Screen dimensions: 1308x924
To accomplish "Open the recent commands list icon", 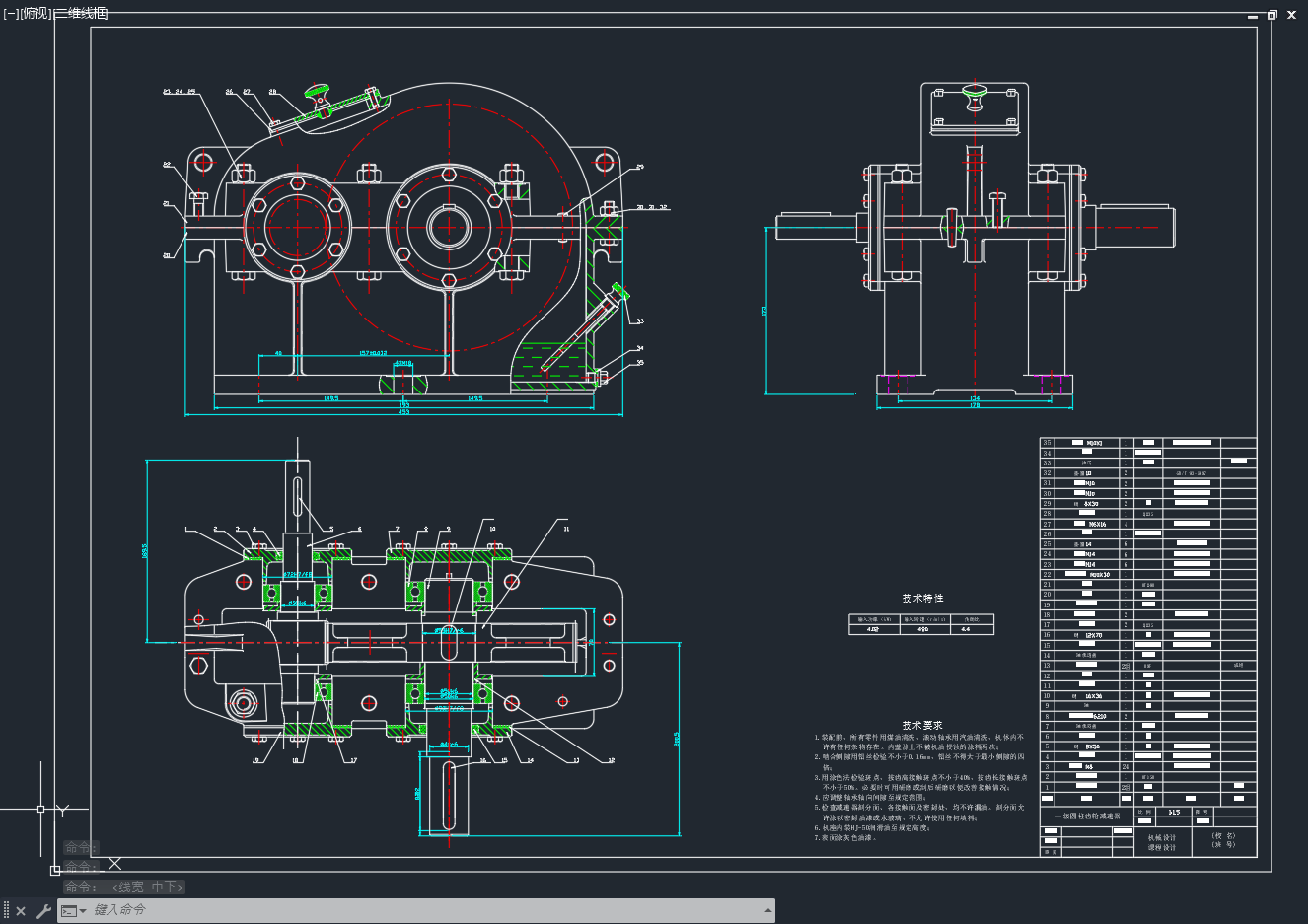I will click(74, 911).
